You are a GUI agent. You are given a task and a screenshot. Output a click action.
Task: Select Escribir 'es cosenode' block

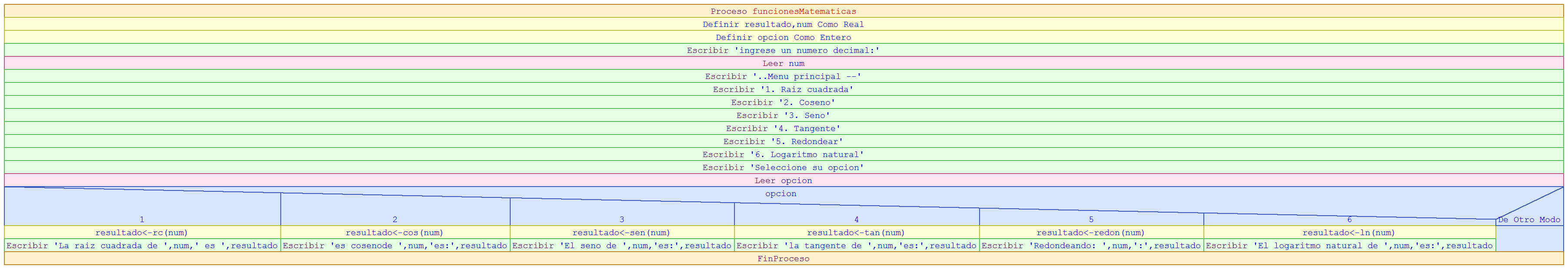395,246
